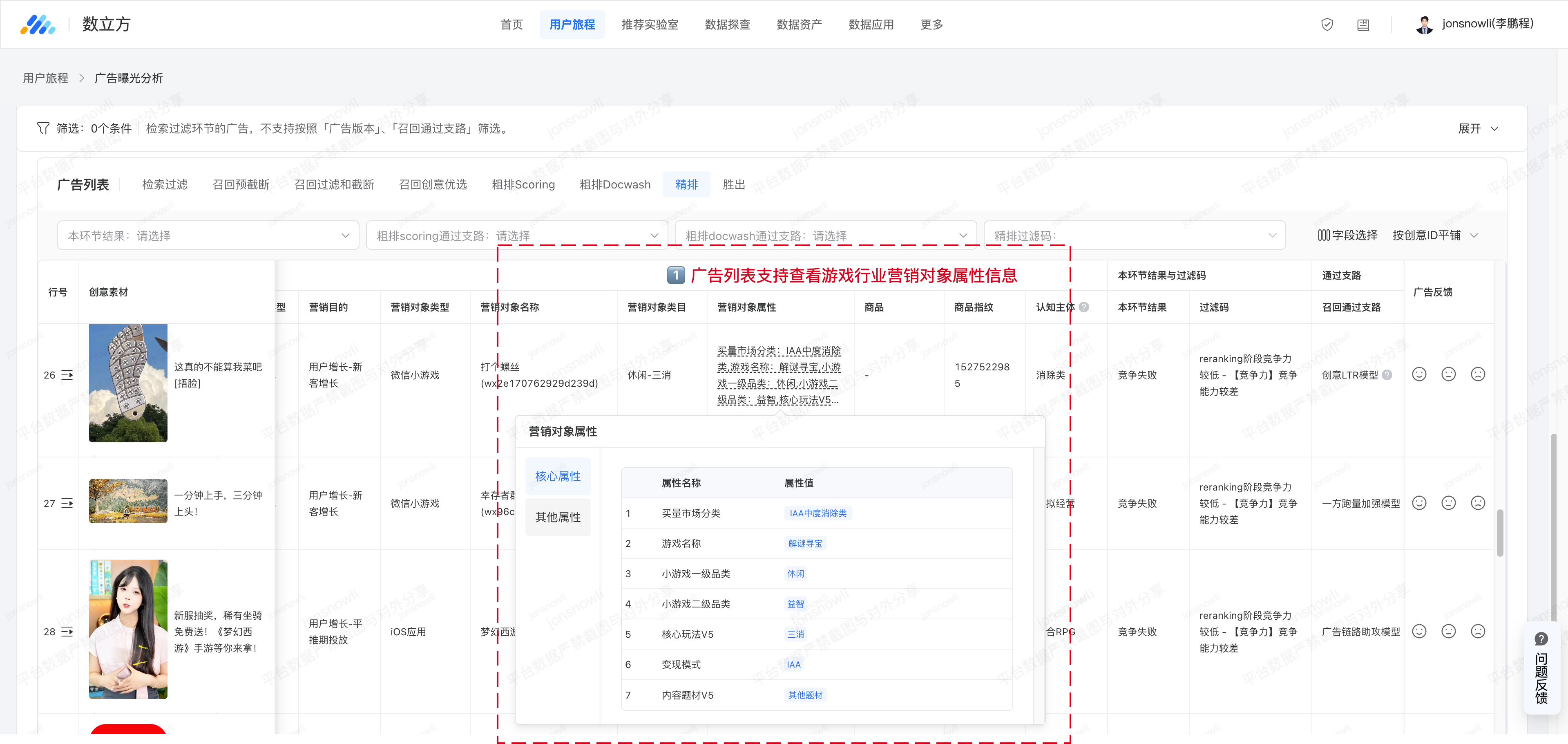The image size is (1568, 744).
Task: Click row 28 creative thumbnail
Action: [x=128, y=629]
